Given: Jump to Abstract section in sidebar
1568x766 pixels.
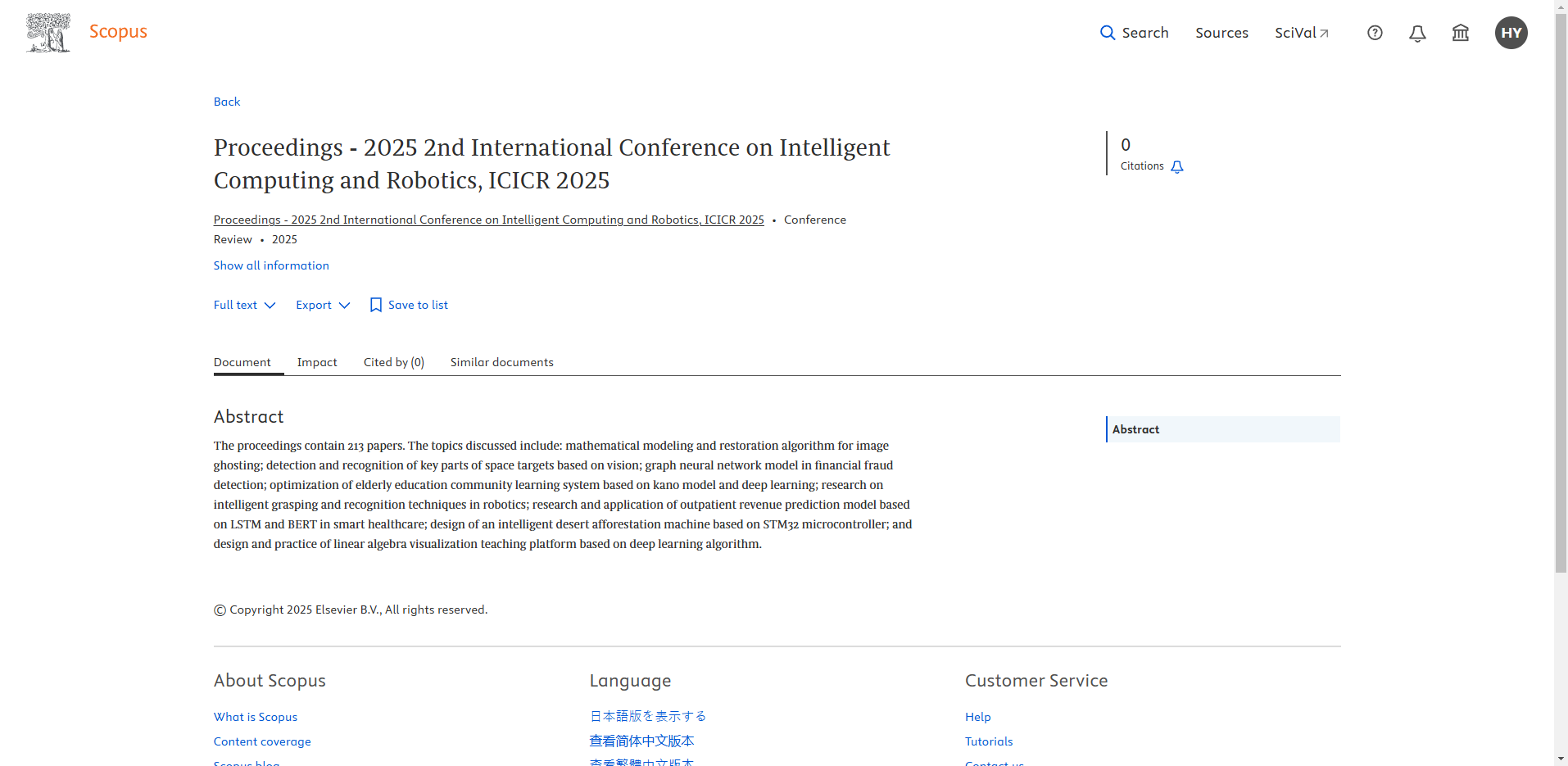Looking at the screenshot, I should point(1135,429).
